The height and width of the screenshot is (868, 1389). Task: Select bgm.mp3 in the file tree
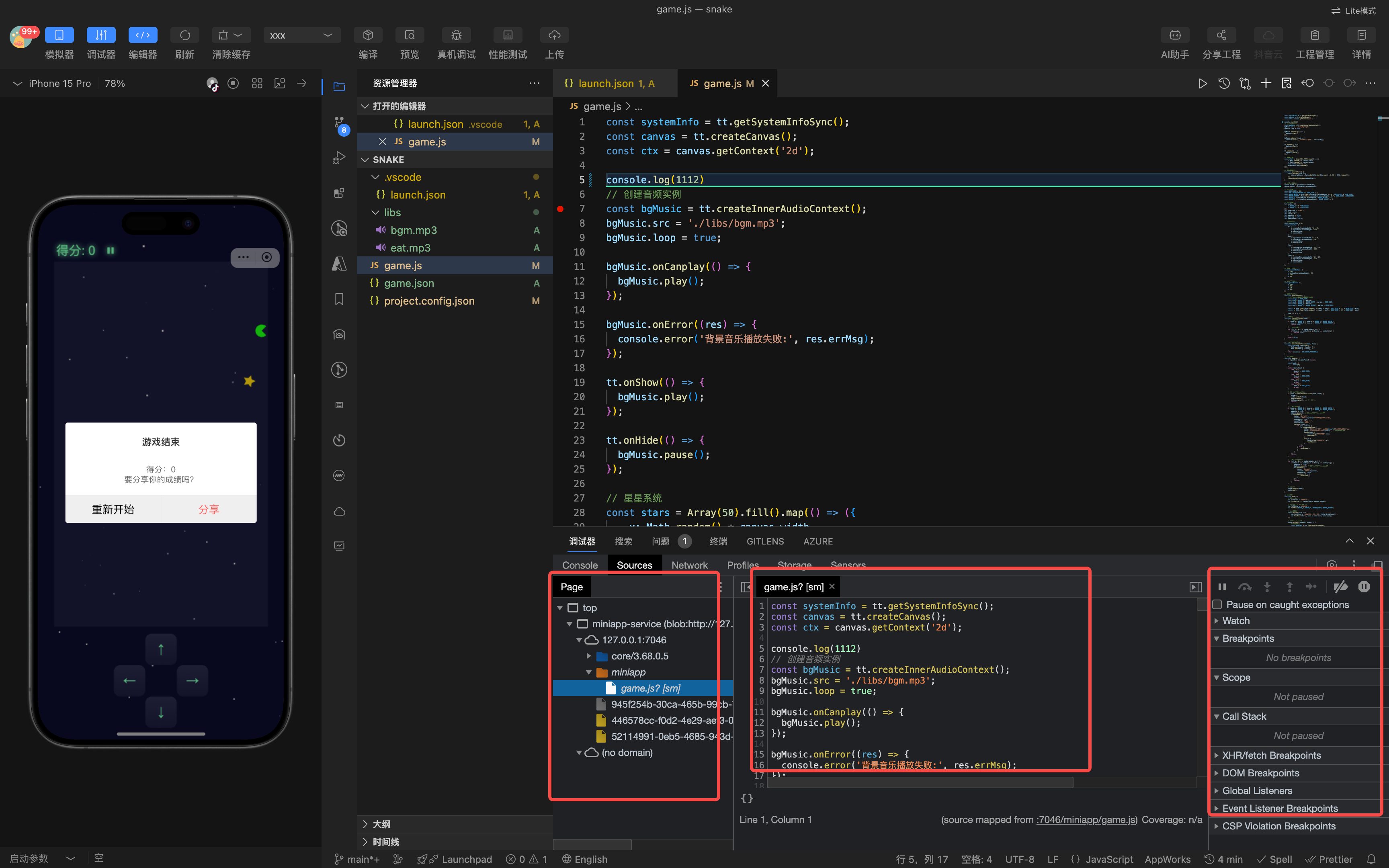pos(413,230)
